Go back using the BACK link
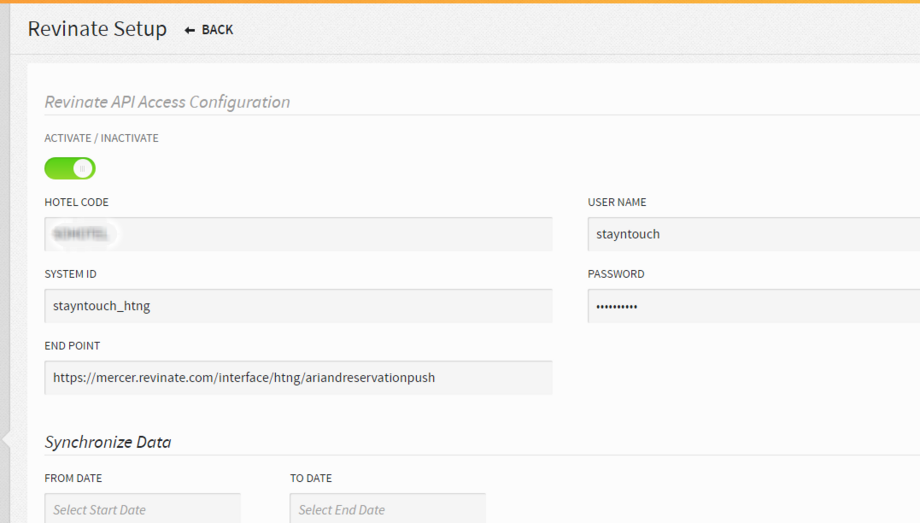Viewport: 920px width, 523px height. pos(209,29)
